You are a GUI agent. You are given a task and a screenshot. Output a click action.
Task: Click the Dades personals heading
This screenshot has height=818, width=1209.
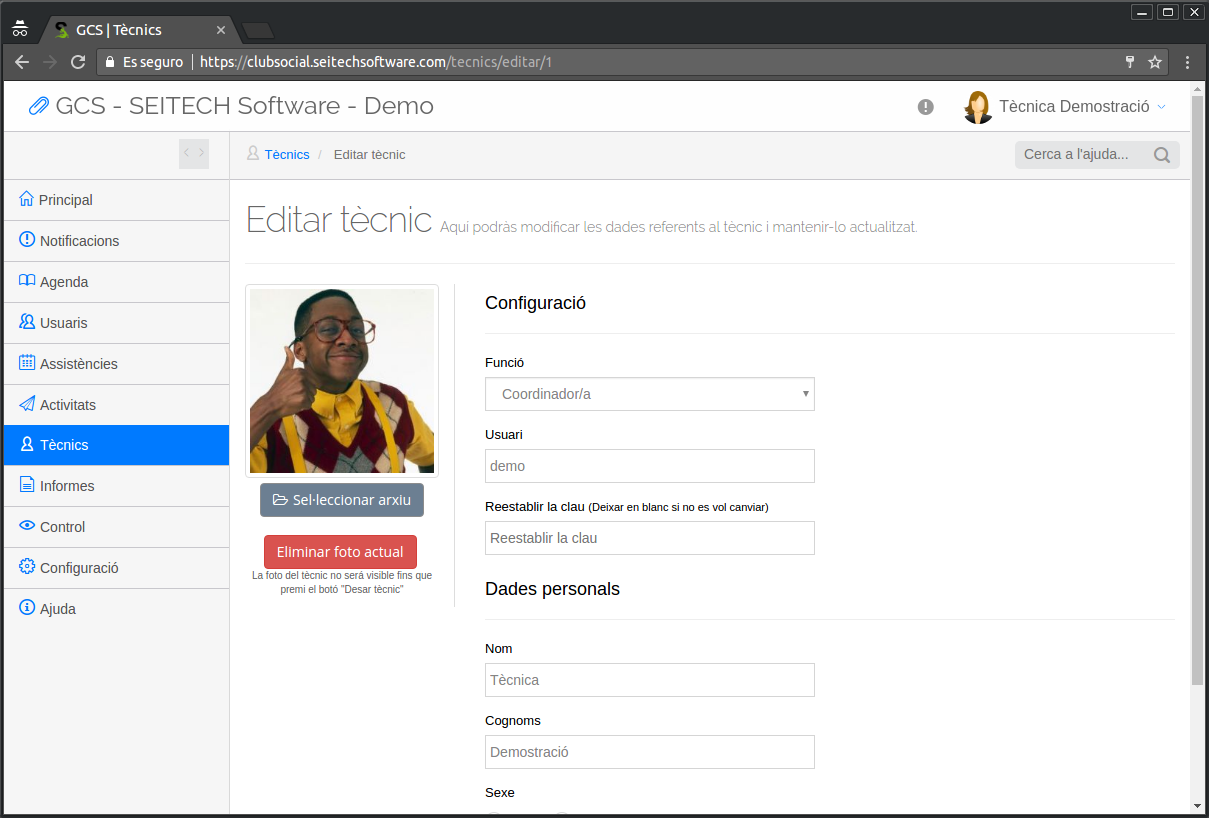pyautogui.click(x=552, y=589)
